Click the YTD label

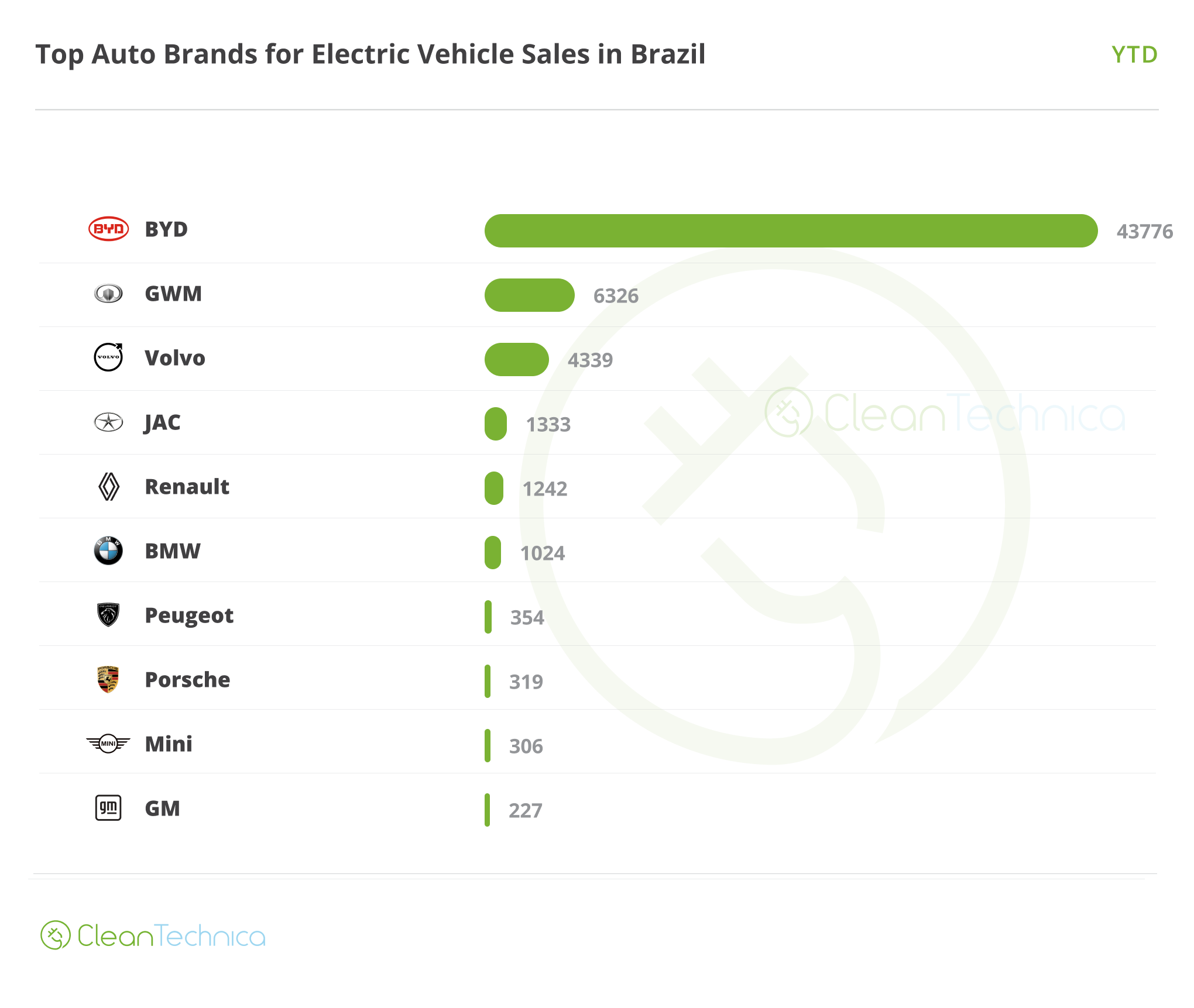click(x=1134, y=54)
